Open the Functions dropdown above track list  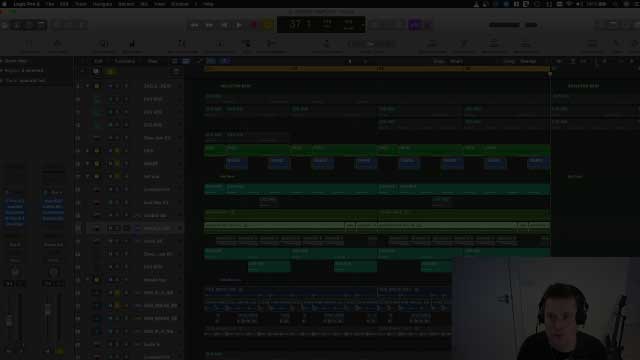tap(125, 61)
